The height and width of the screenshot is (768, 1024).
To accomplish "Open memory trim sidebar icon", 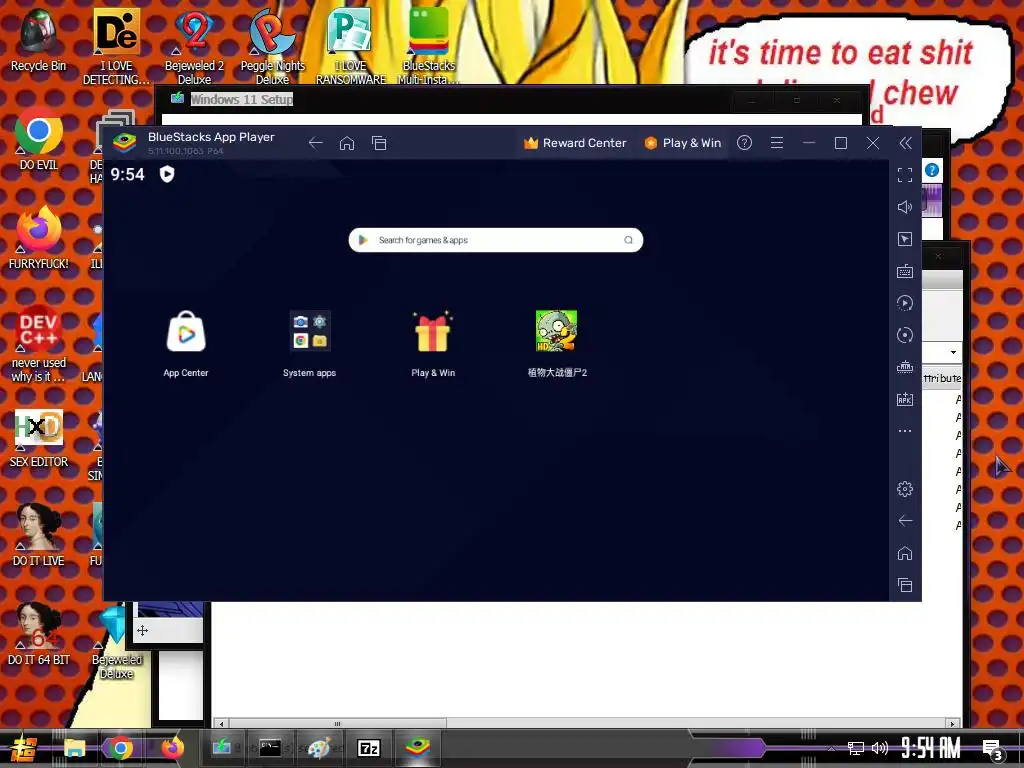I will click(905, 367).
